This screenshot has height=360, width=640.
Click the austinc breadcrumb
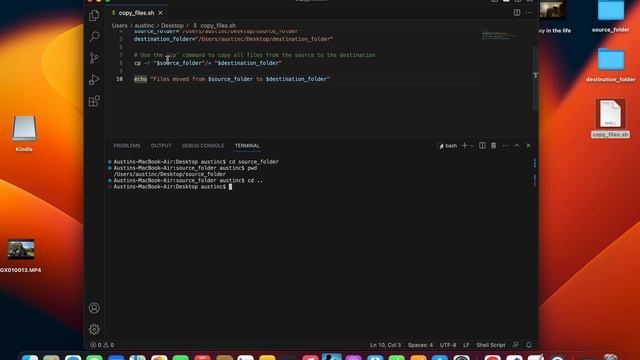point(144,25)
